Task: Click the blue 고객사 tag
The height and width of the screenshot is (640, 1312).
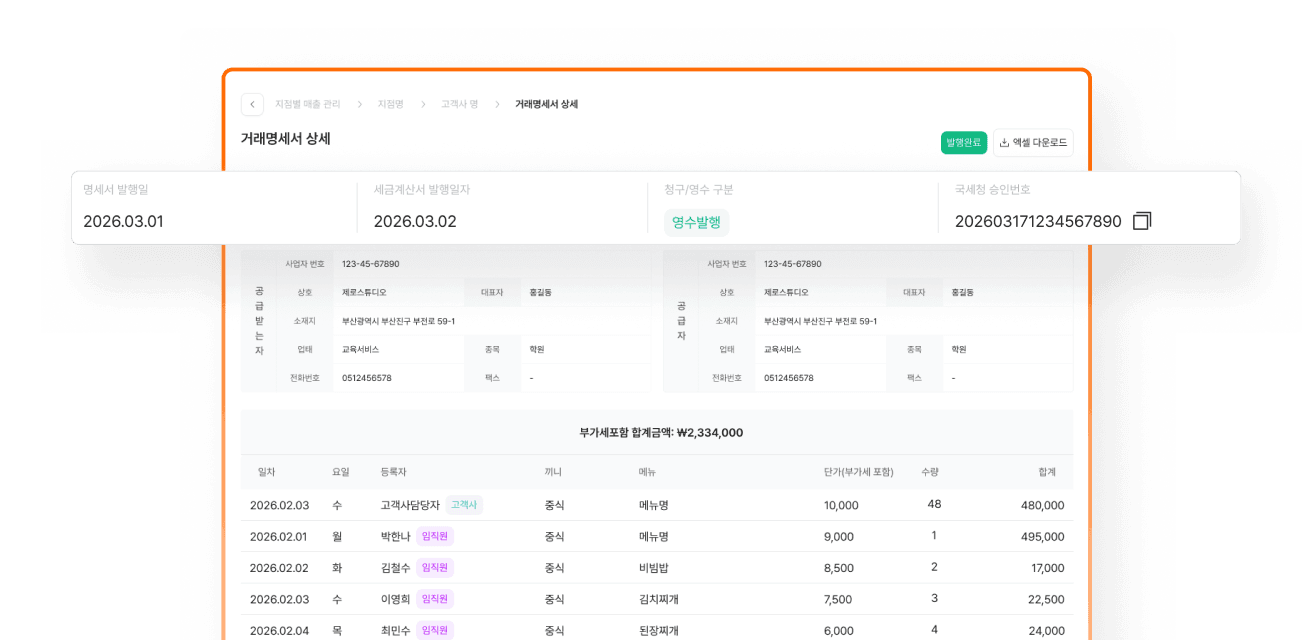Action: tap(464, 505)
